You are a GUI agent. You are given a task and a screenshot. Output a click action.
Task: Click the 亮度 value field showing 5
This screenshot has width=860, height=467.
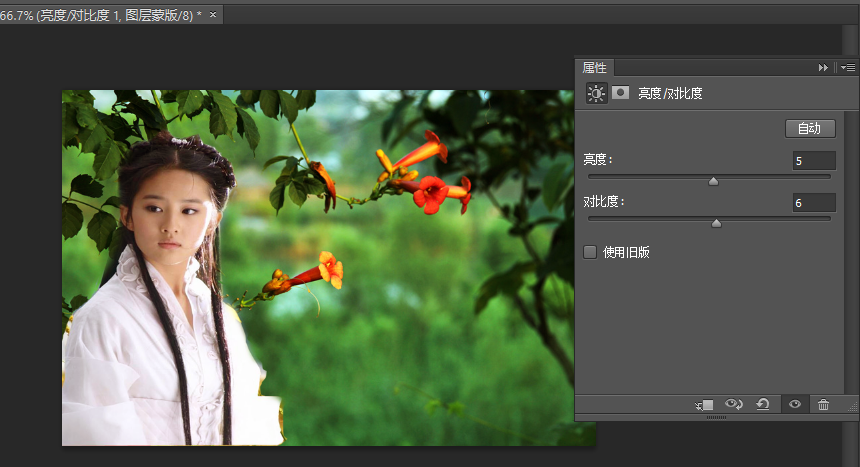pos(814,161)
